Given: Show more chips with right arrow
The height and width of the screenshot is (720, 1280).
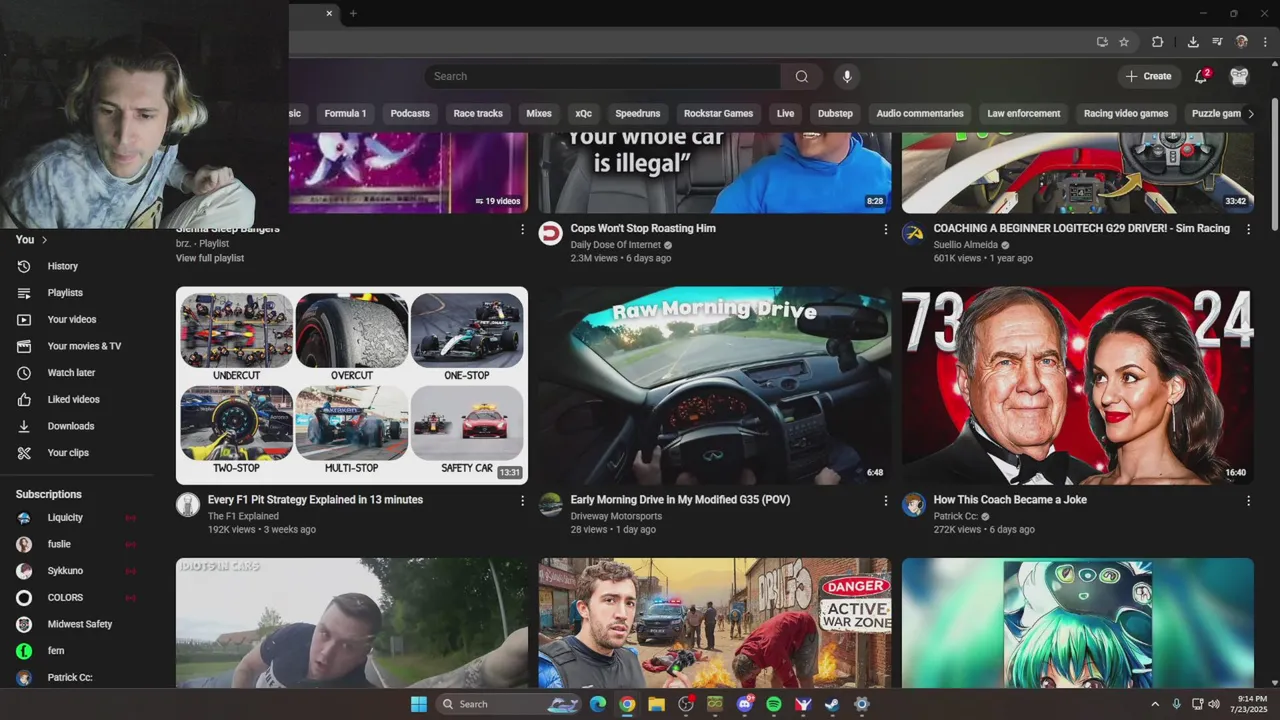Looking at the screenshot, I should 1250,113.
